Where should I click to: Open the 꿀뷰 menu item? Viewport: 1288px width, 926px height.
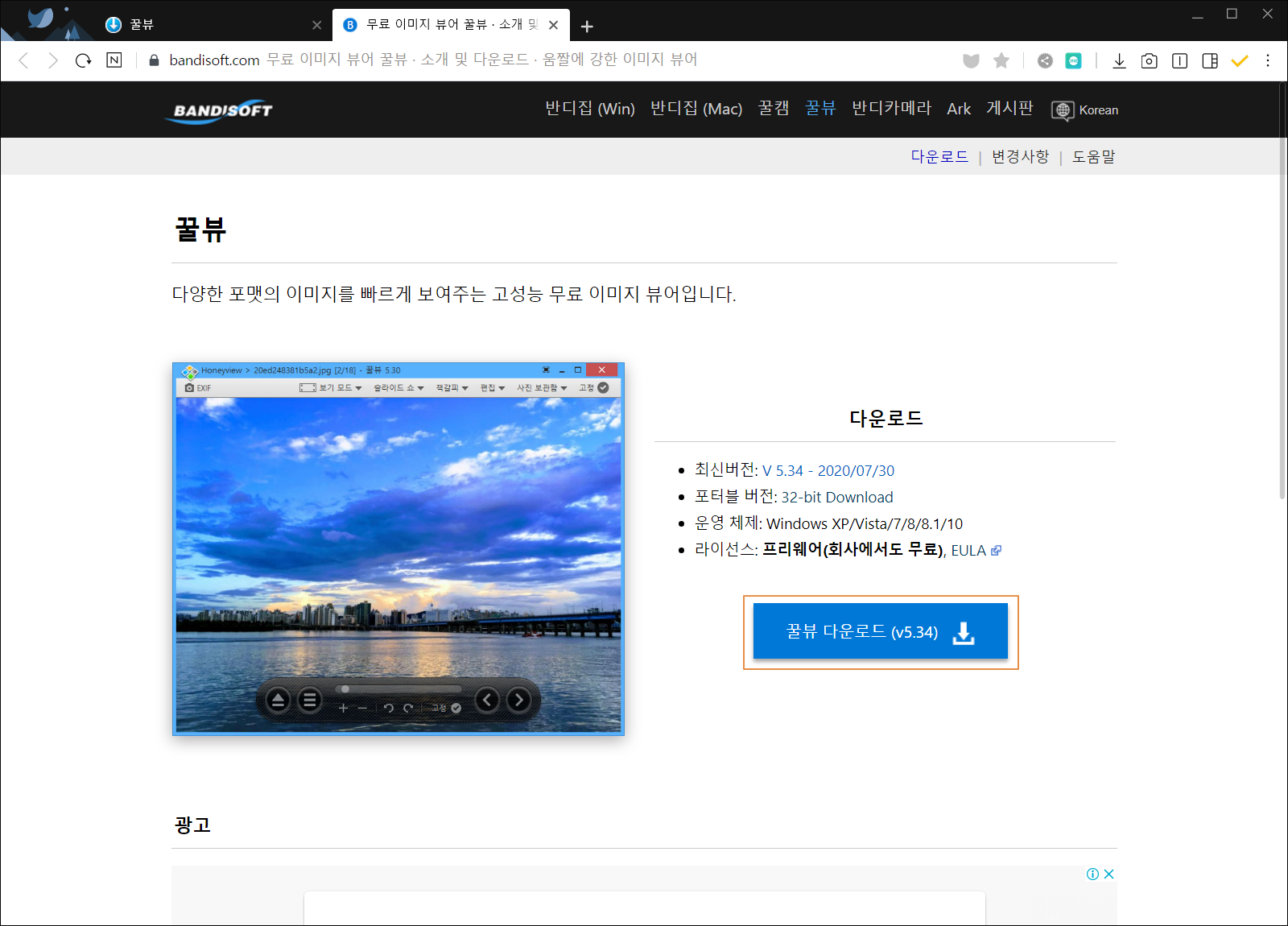820,108
